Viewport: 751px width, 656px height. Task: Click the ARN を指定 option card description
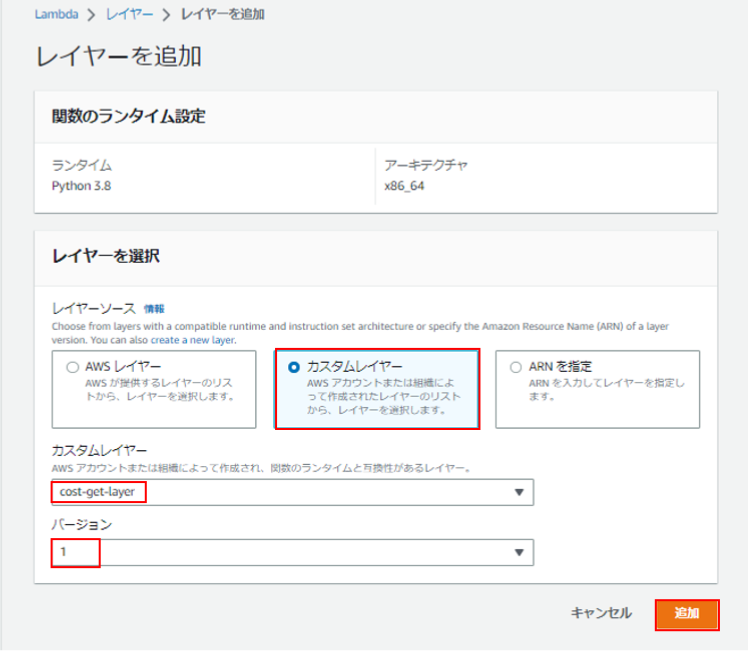click(x=607, y=390)
